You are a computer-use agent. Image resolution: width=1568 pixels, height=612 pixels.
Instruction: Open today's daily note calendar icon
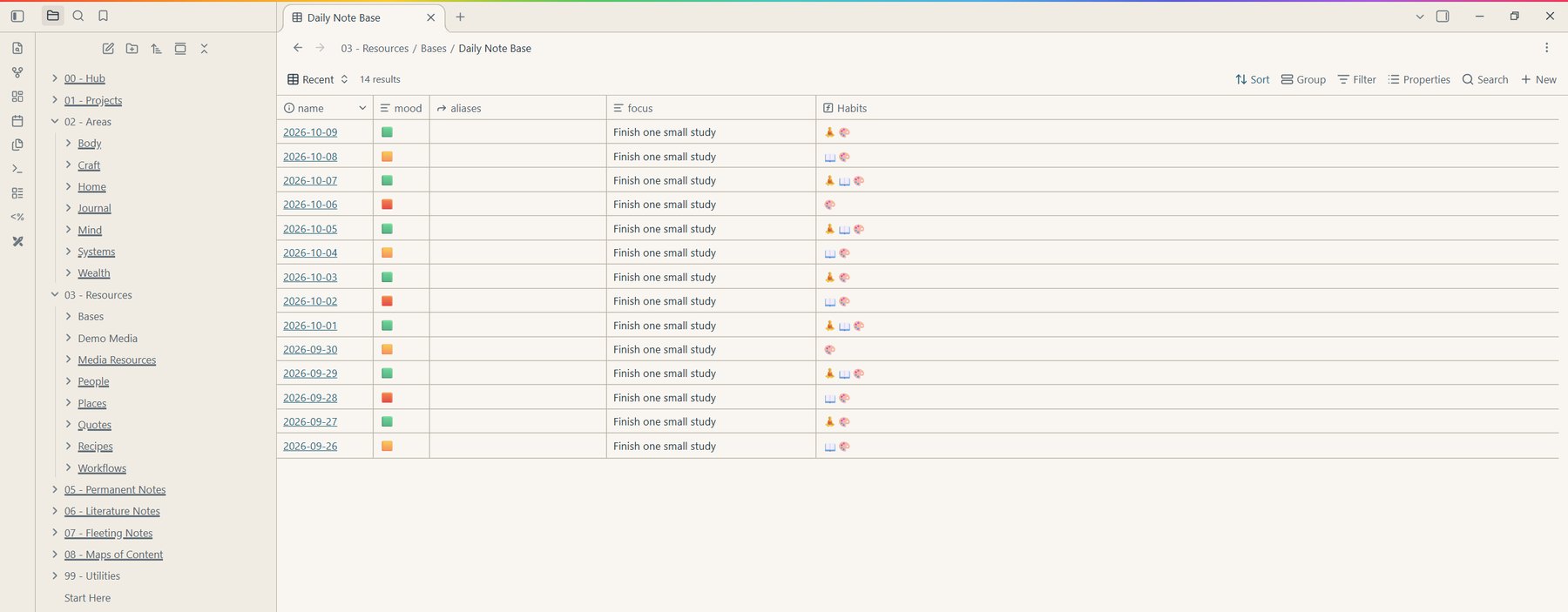coord(17,121)
